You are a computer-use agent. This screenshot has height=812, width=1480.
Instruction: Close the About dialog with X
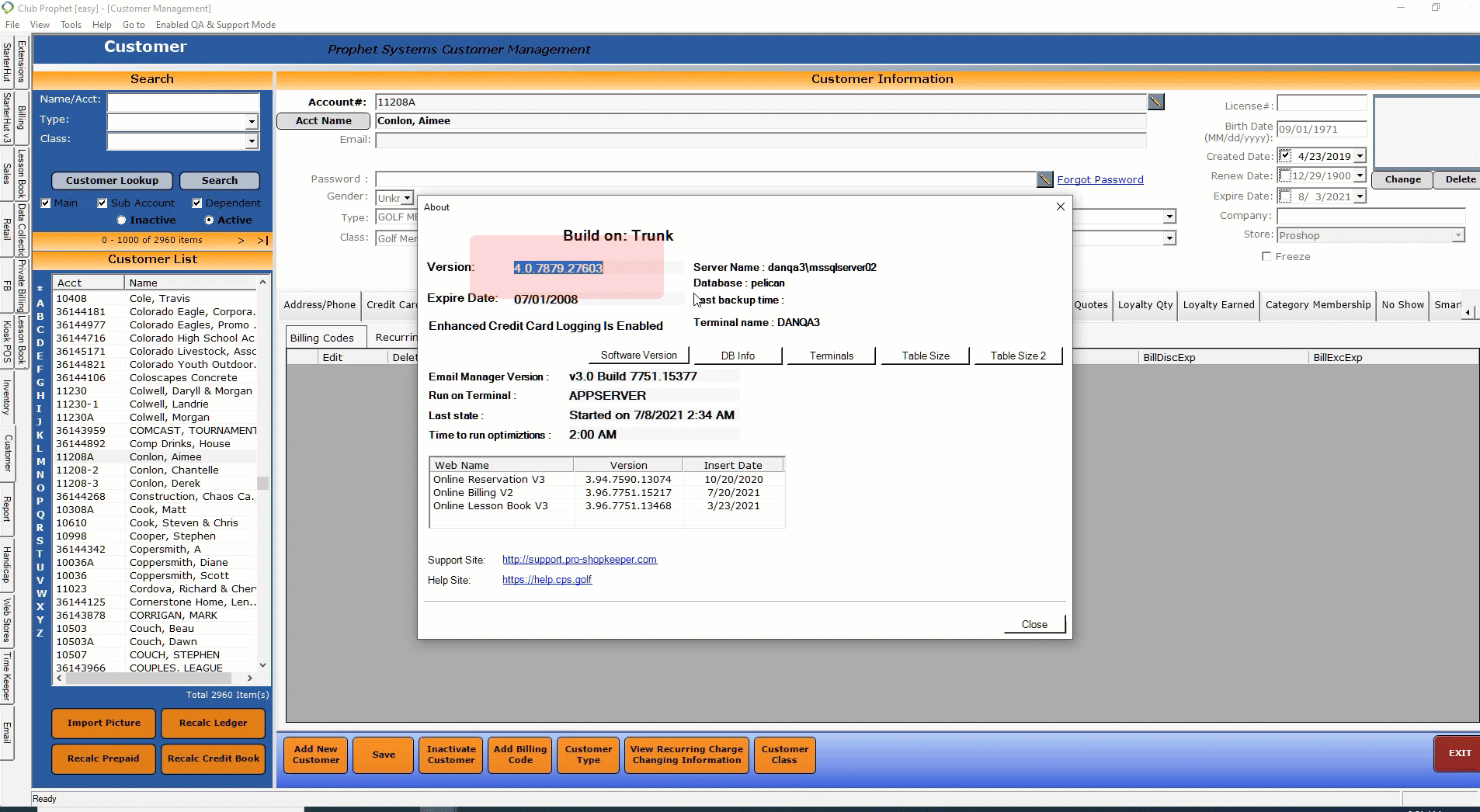(1060, 206)
